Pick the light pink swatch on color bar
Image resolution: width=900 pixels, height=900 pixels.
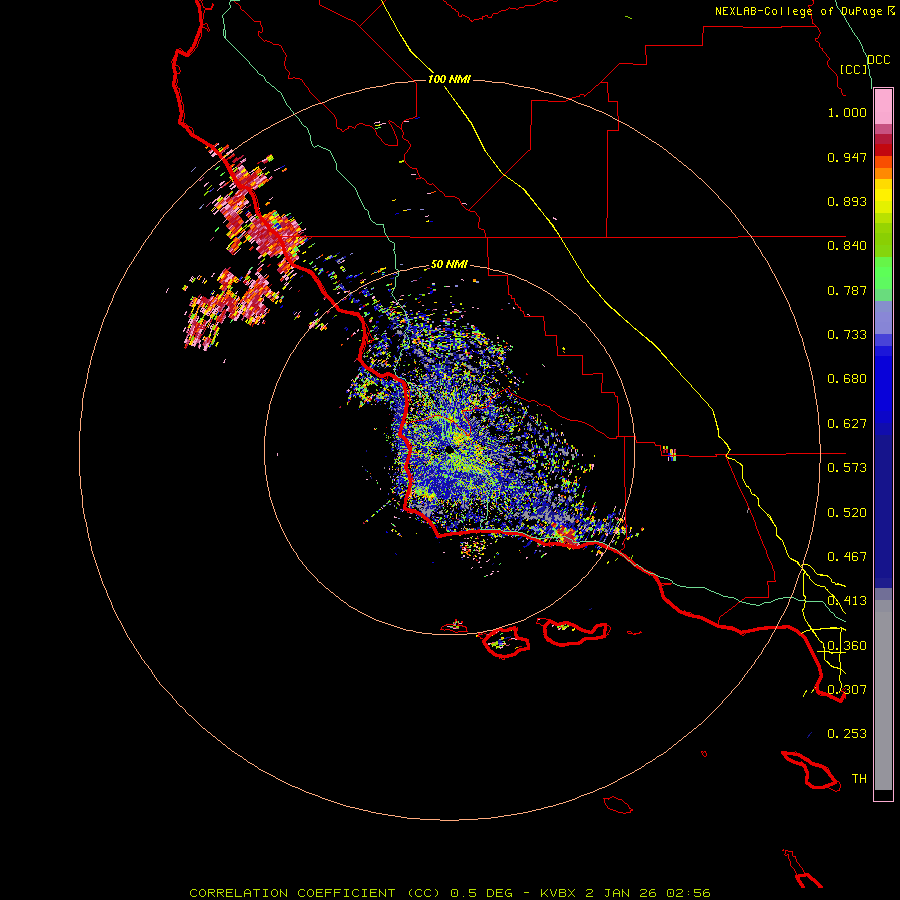point(883,107)
